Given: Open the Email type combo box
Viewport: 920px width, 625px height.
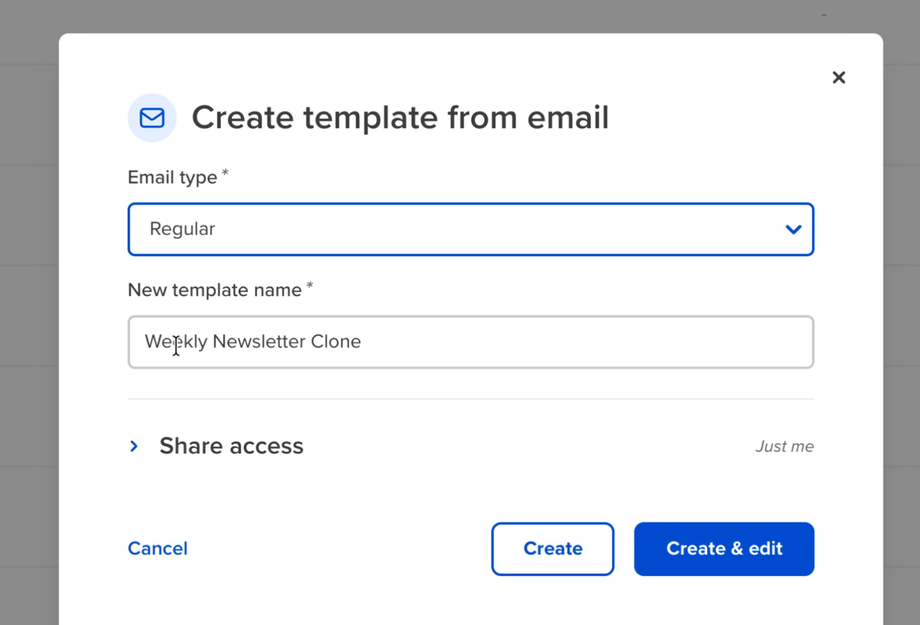Looking at the screenshot, I should tap(471, 229).
